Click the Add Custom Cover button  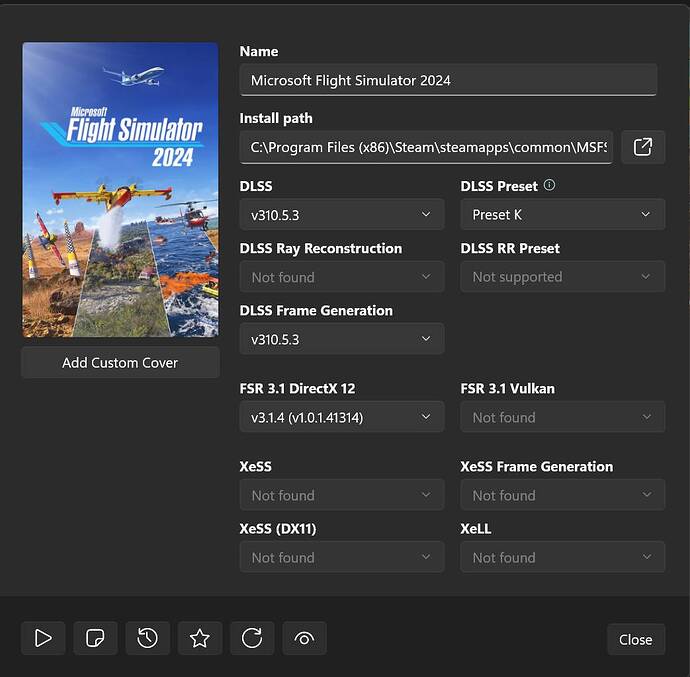pyautogui.click(x=120, y=363)
